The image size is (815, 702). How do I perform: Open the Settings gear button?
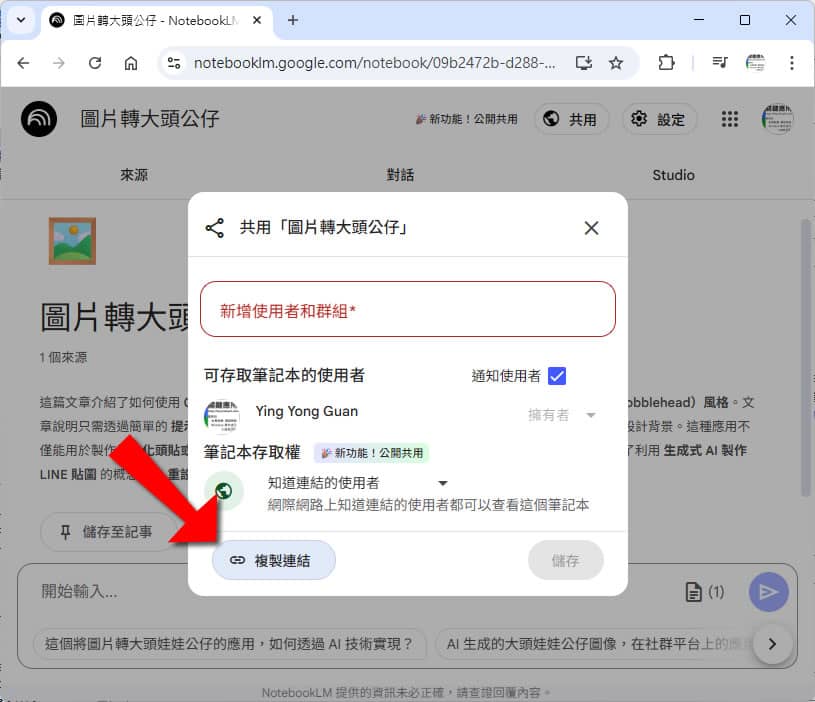click(659, 119)
